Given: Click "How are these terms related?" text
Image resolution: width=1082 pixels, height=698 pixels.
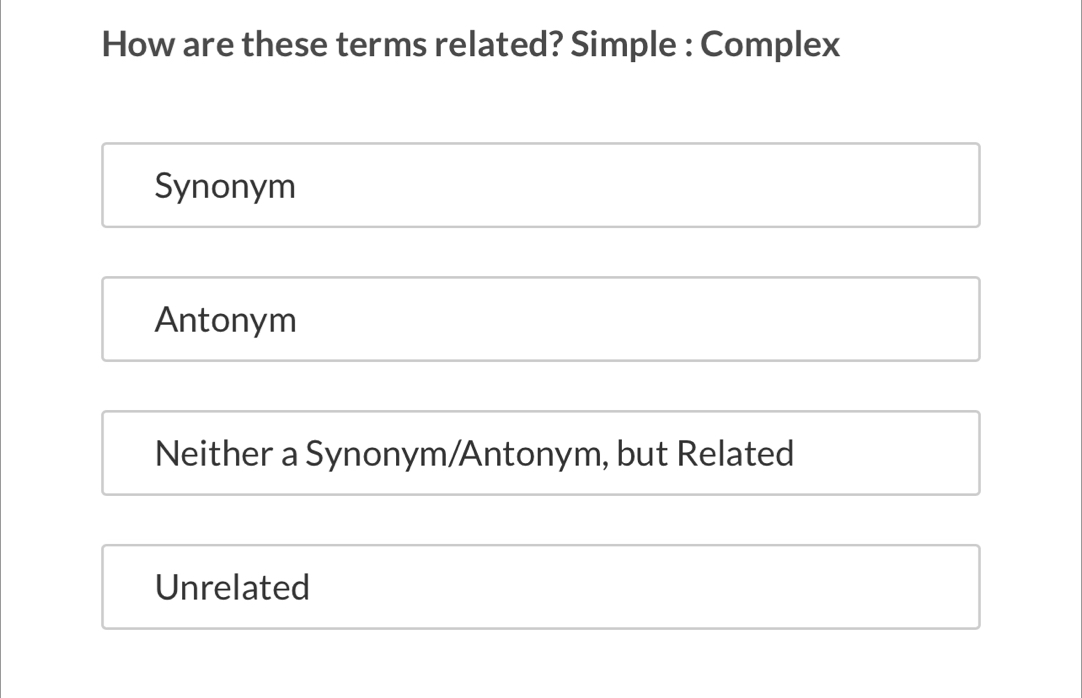Looking at the screenshot, I should coord(332,45).
